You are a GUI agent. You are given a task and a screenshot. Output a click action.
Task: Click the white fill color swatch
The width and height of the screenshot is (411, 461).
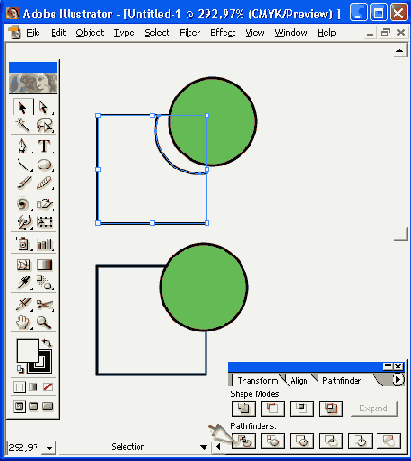(x=27, y=350)
